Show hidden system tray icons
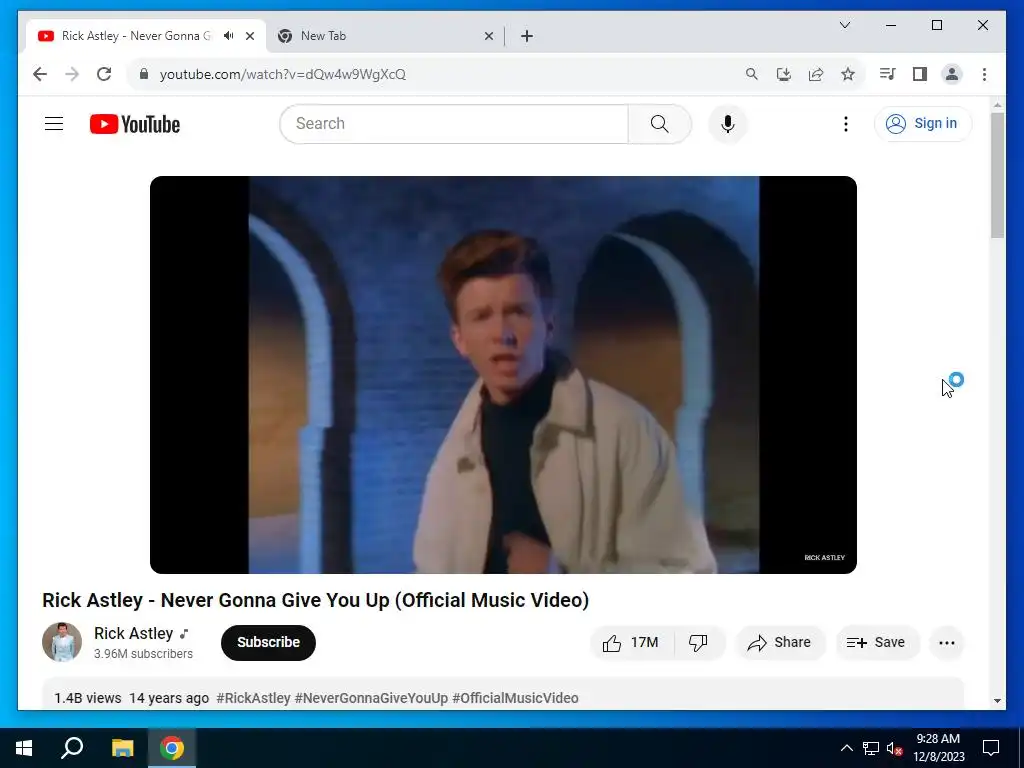Screen dimensions: 1024x768 pos(846,748)
